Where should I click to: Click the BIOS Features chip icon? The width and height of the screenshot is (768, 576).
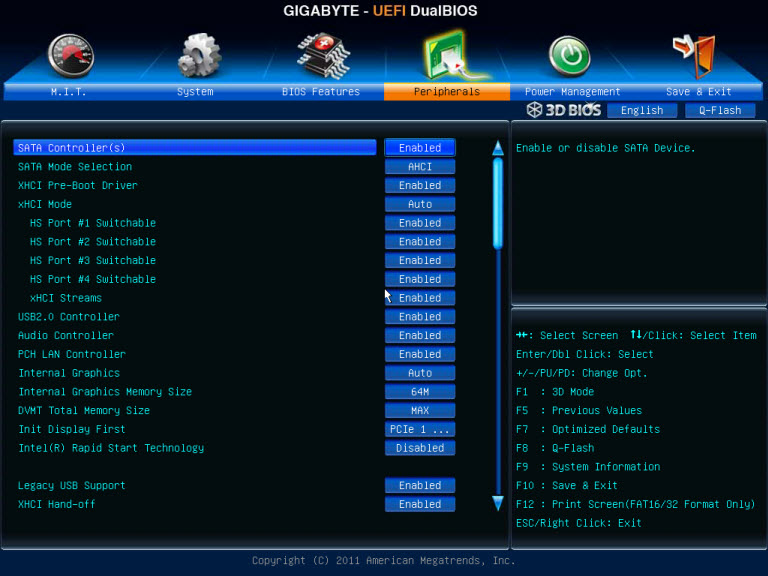tap(323, 56)
